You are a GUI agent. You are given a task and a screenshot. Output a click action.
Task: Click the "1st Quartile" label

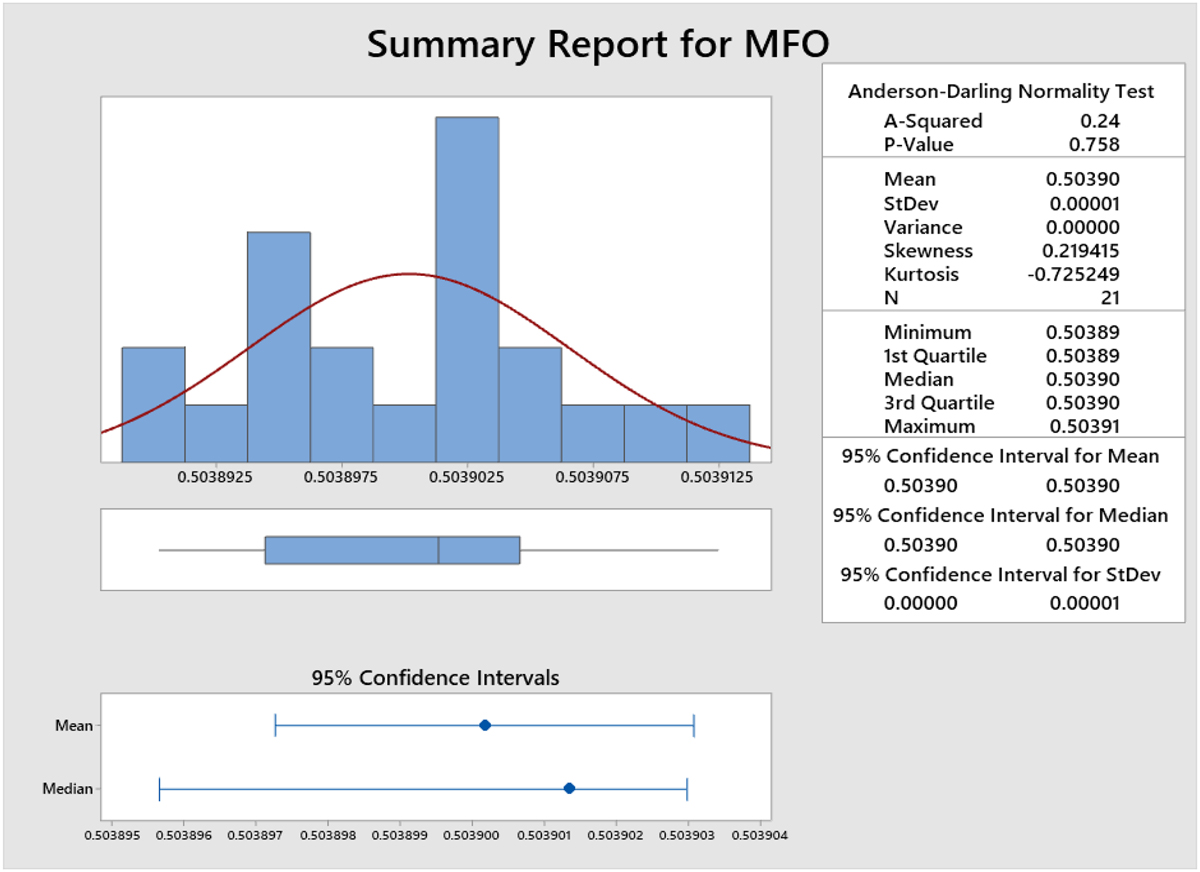click(x=935, y=356)
